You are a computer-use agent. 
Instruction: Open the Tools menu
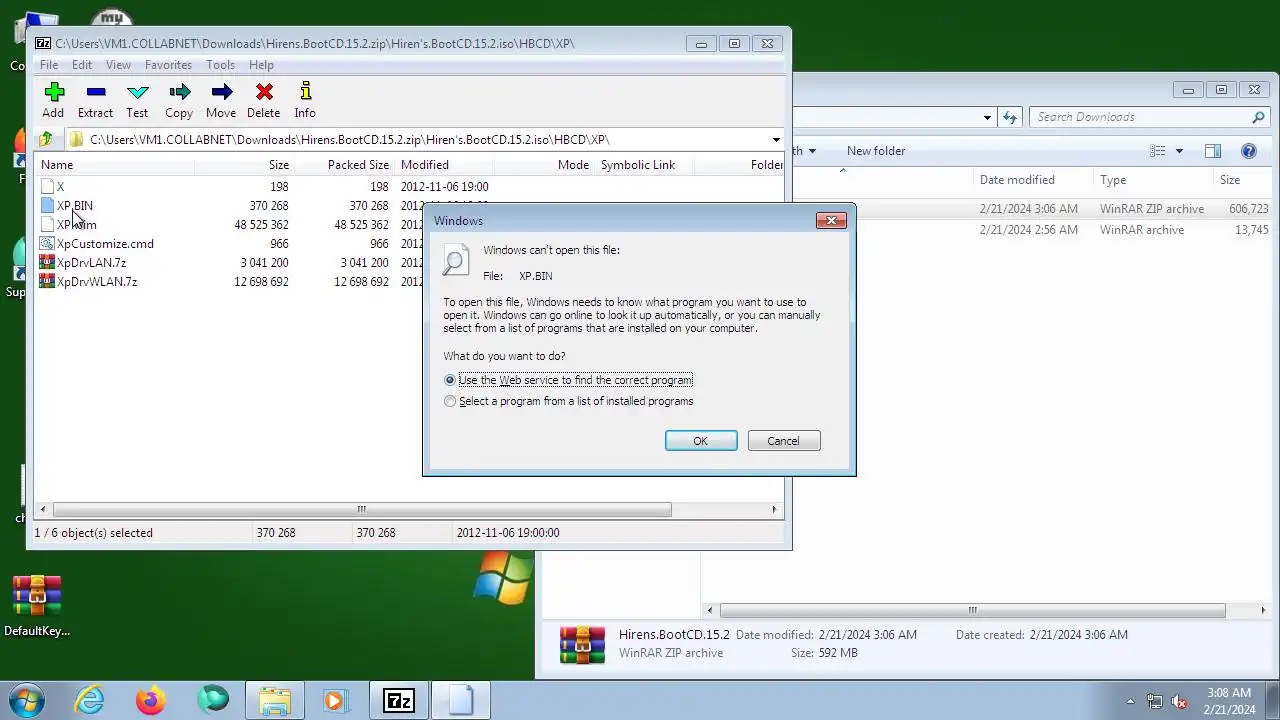click(x=220, y=65)
